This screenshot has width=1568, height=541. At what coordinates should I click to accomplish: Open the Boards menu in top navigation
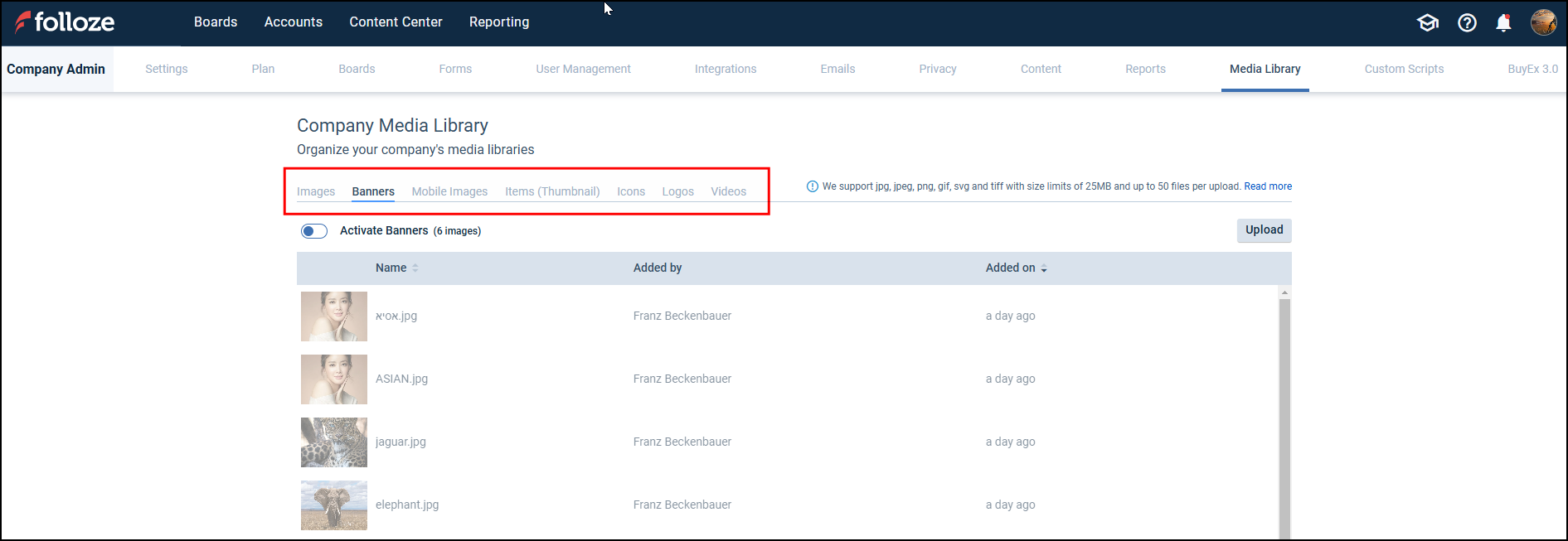(216, 22)
